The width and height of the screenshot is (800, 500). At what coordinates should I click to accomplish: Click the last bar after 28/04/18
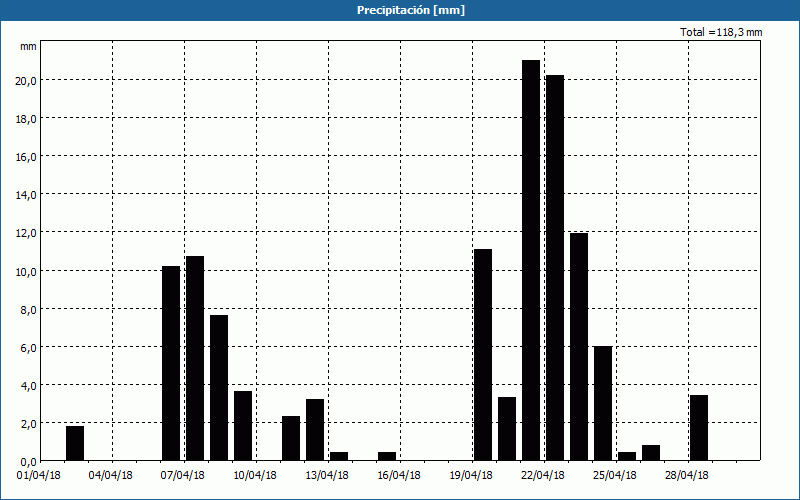pos(698,428)
